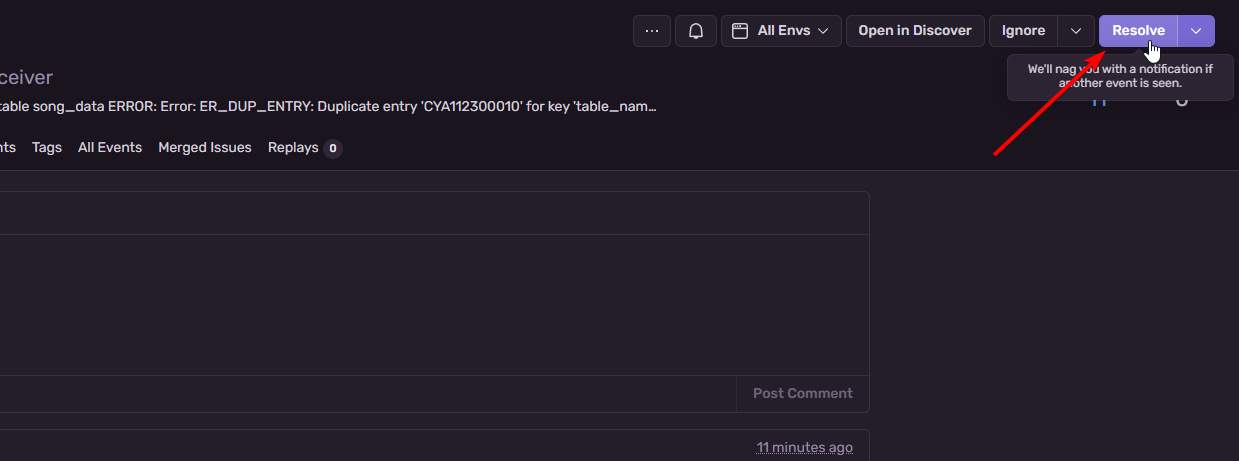
Task: Click the Replays count badge
Action: pos(333,149)
